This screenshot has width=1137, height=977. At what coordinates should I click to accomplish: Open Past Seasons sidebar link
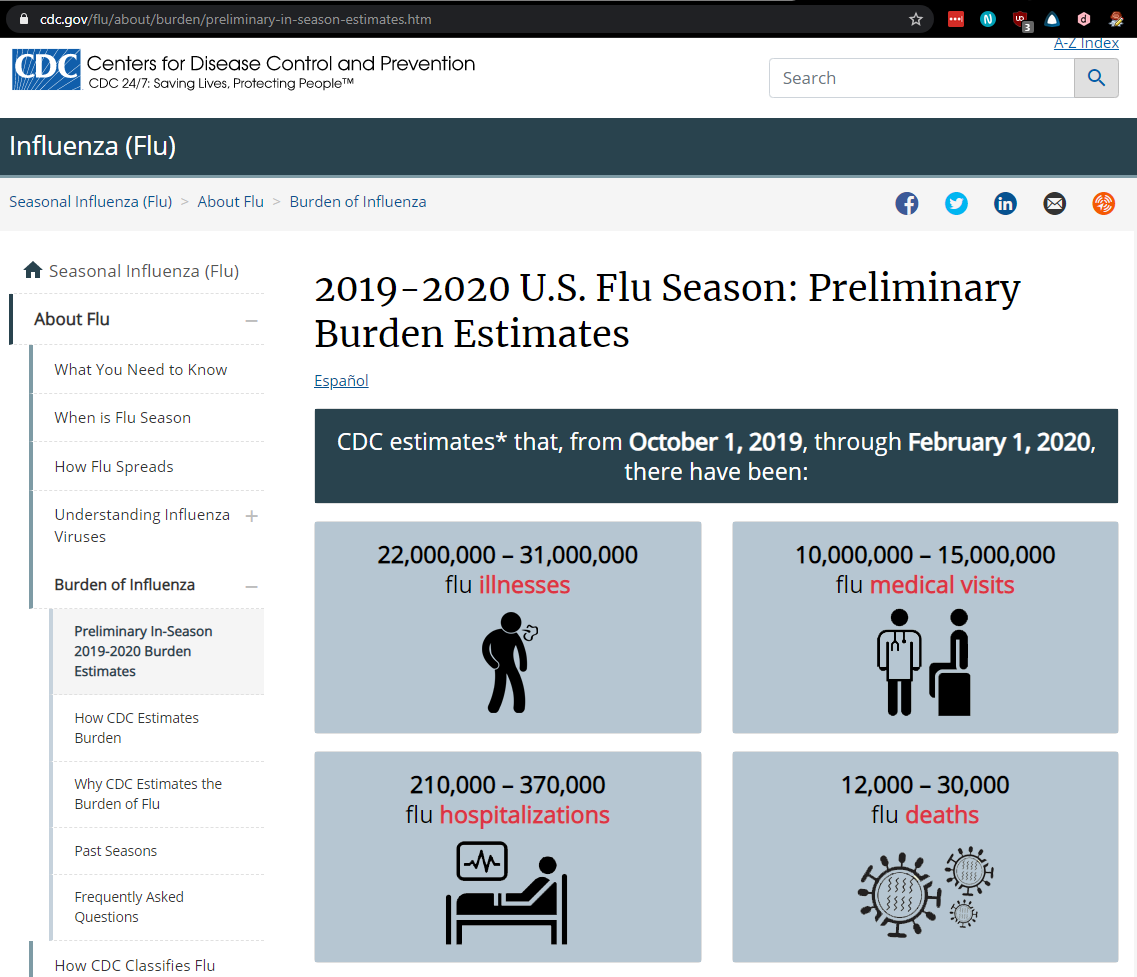[x=115, y=851]
